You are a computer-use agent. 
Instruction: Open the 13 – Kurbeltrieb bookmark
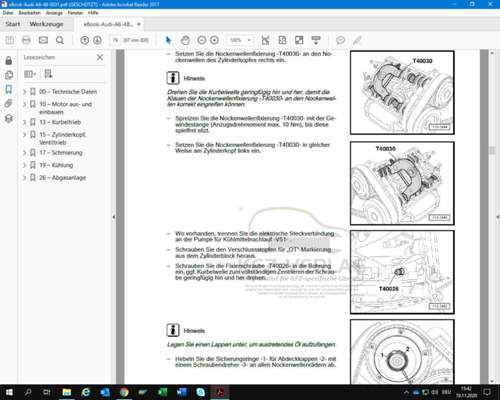point(60,122)
